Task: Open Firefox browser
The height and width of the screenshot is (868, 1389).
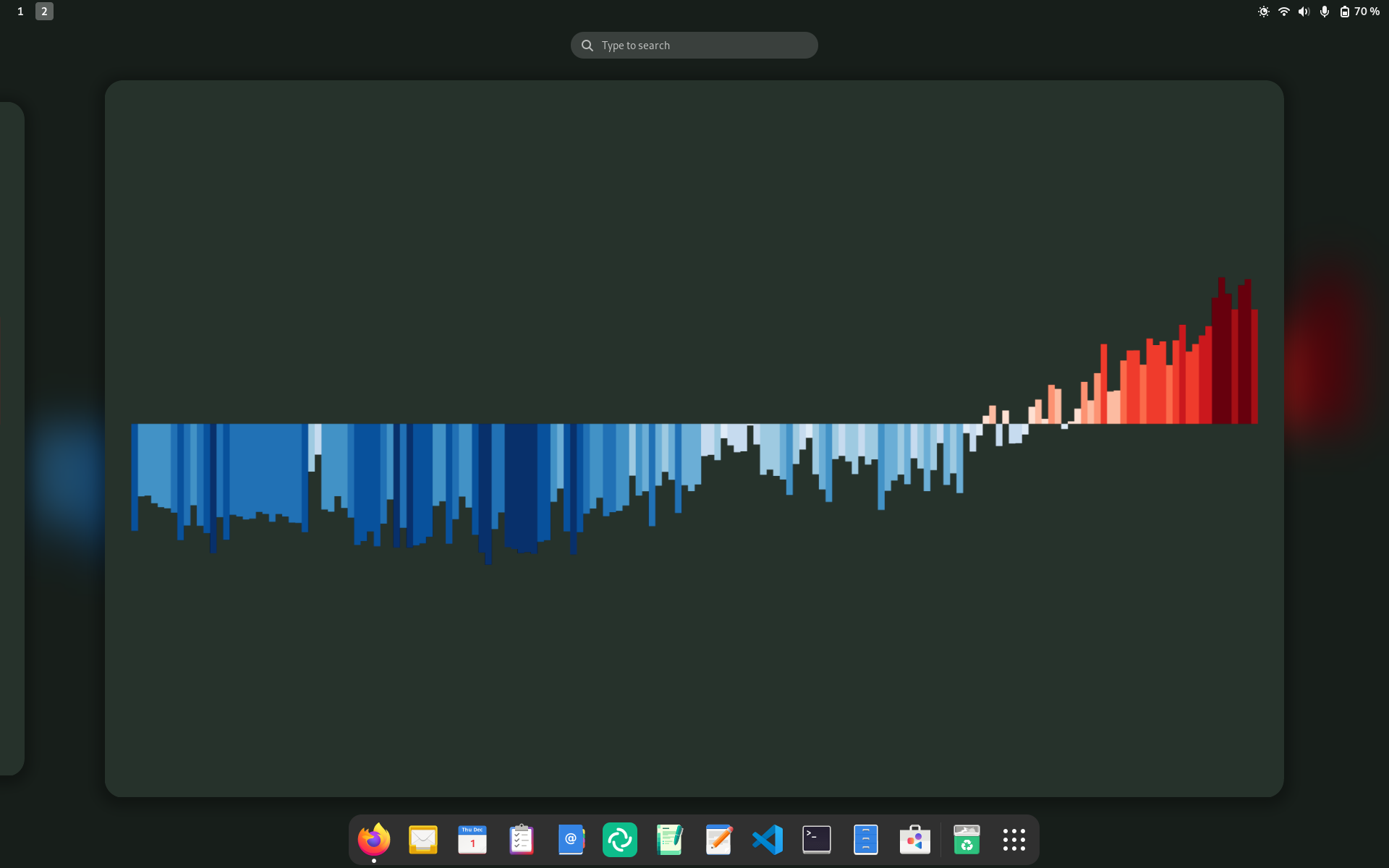Action: tap(373, 839)
